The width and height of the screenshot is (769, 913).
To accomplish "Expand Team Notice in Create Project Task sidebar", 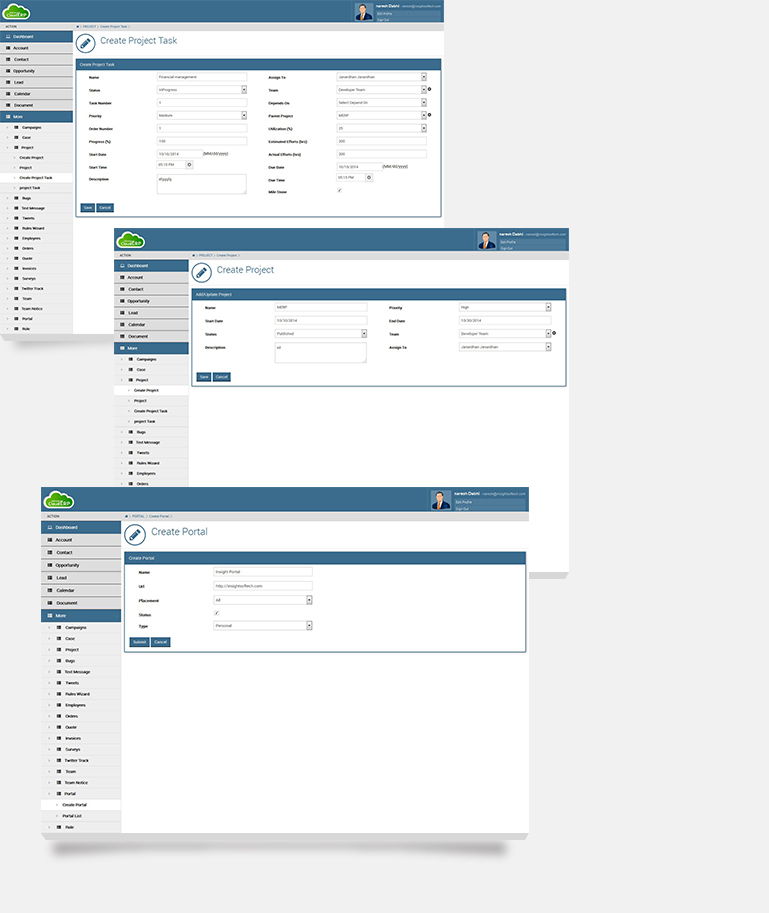I will click(36, 309).
